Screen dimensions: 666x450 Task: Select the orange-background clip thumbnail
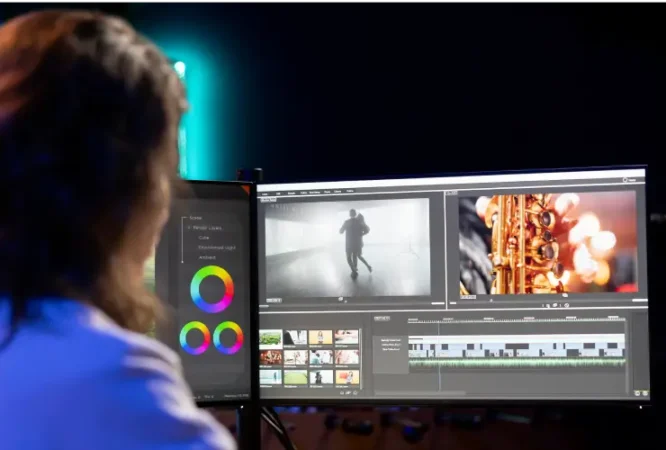(347, 377)
